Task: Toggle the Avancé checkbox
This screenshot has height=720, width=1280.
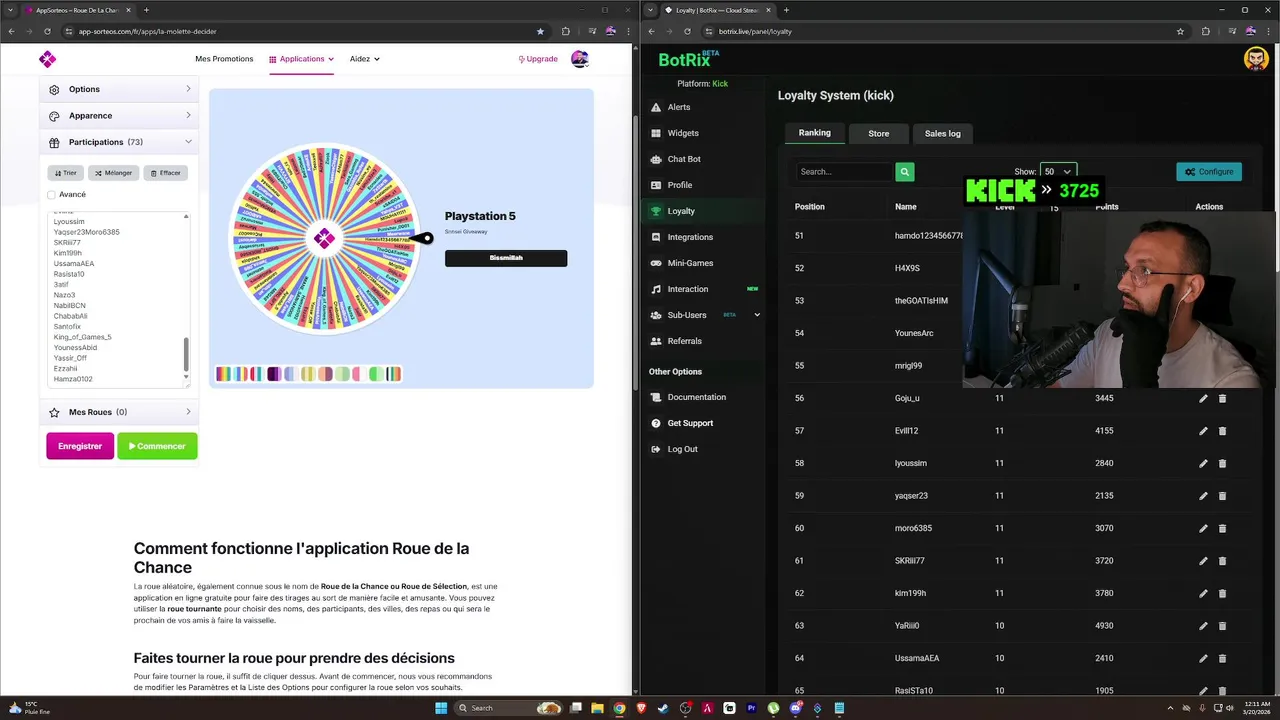Action: pyautogui.click(x=52, y=195)
